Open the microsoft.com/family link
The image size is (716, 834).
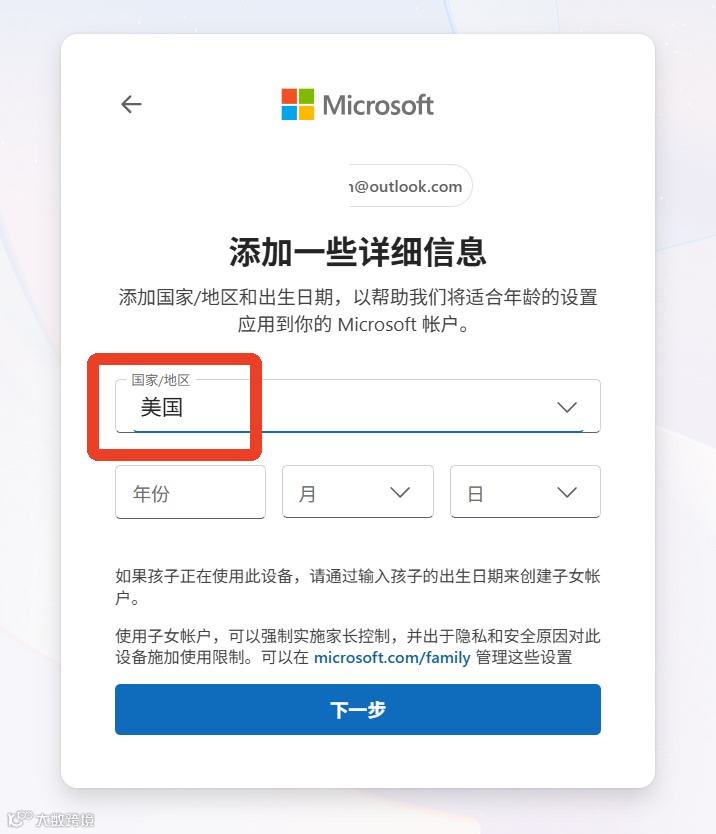[x=392, y=658]
